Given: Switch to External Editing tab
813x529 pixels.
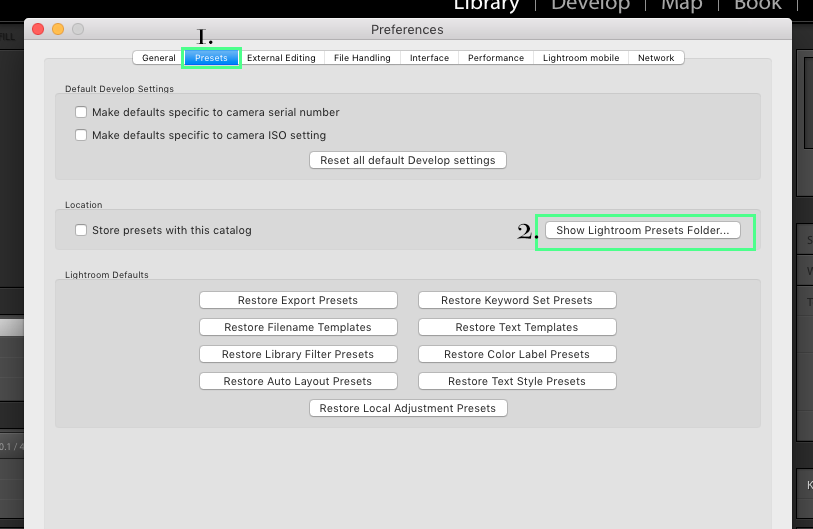Looking at the screenshot, I should click(281, 58).
